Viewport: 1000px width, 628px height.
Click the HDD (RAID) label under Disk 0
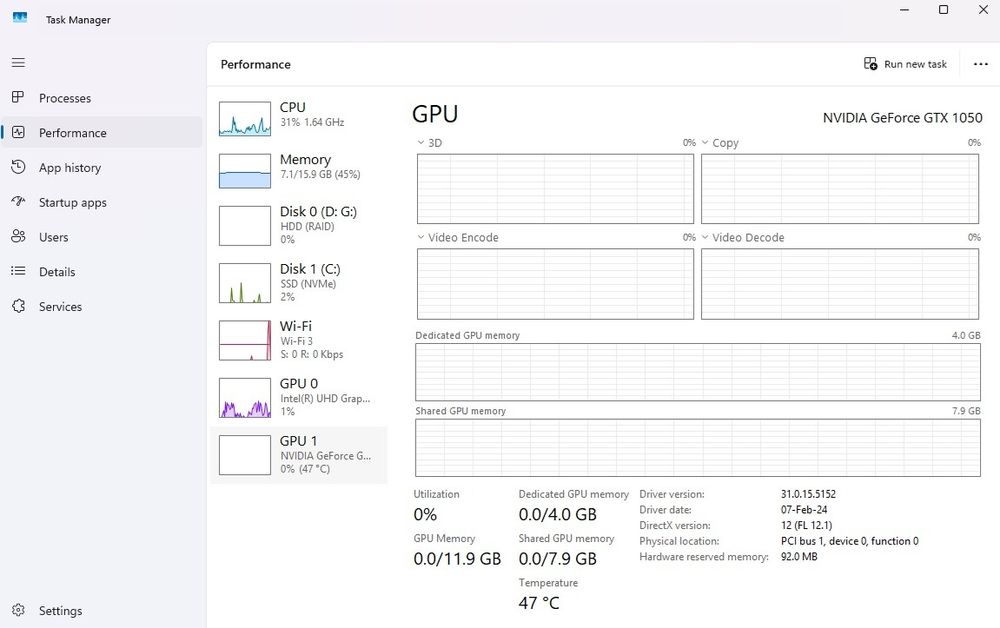[307, 227]
